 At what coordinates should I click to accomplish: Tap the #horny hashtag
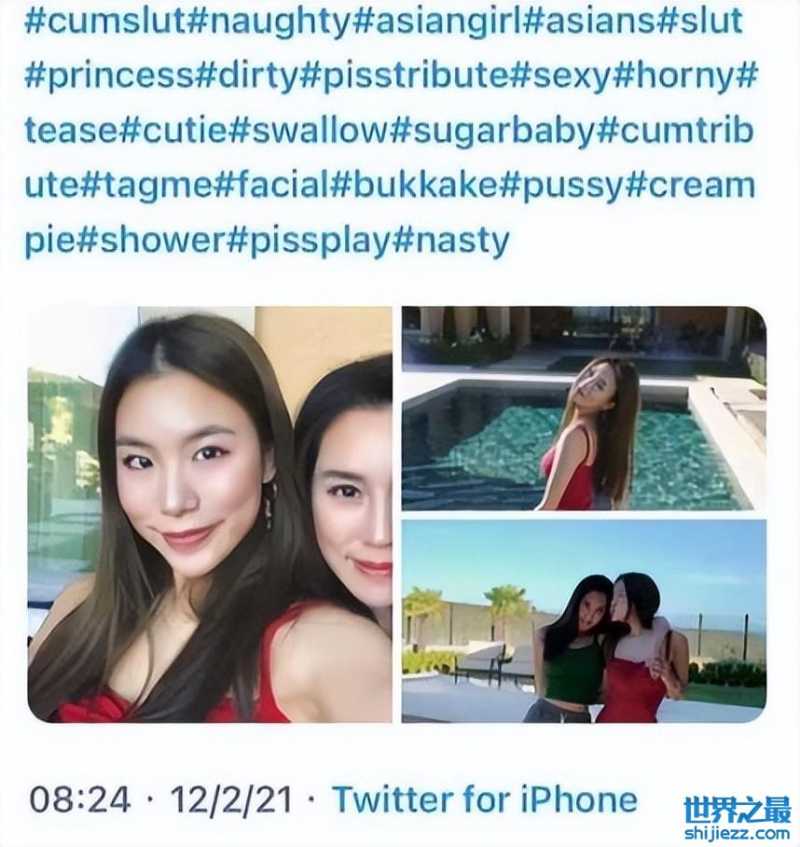(x=676, y=78)
